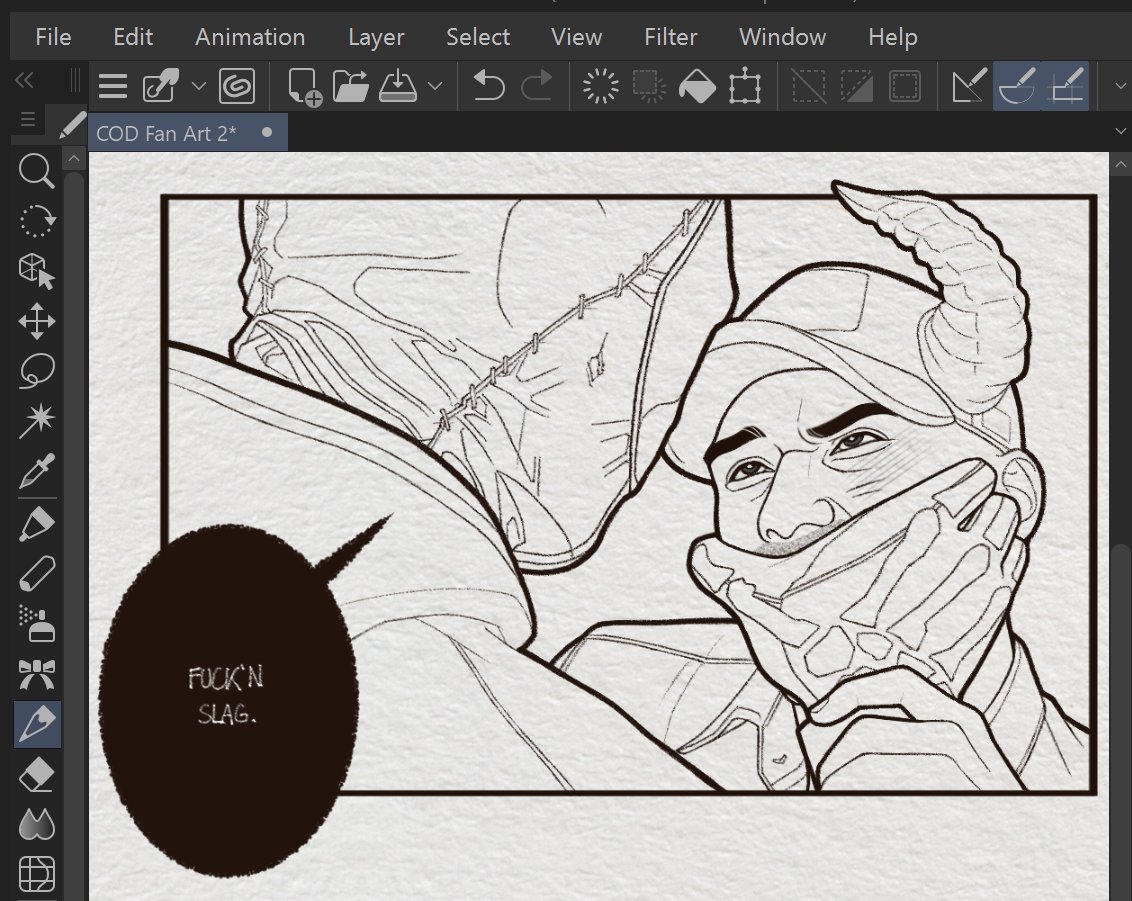Click the canvas vertical scrollbar up arrow

coord(1120,165)
